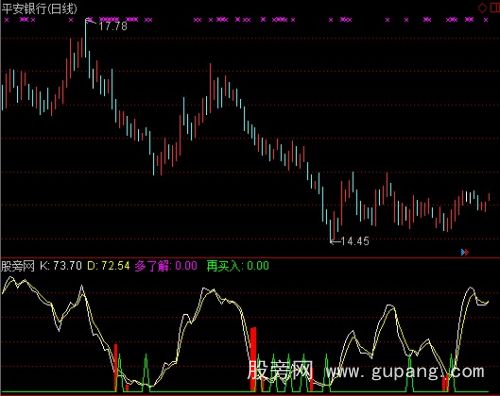Click the 17.78 high price label

113,26
